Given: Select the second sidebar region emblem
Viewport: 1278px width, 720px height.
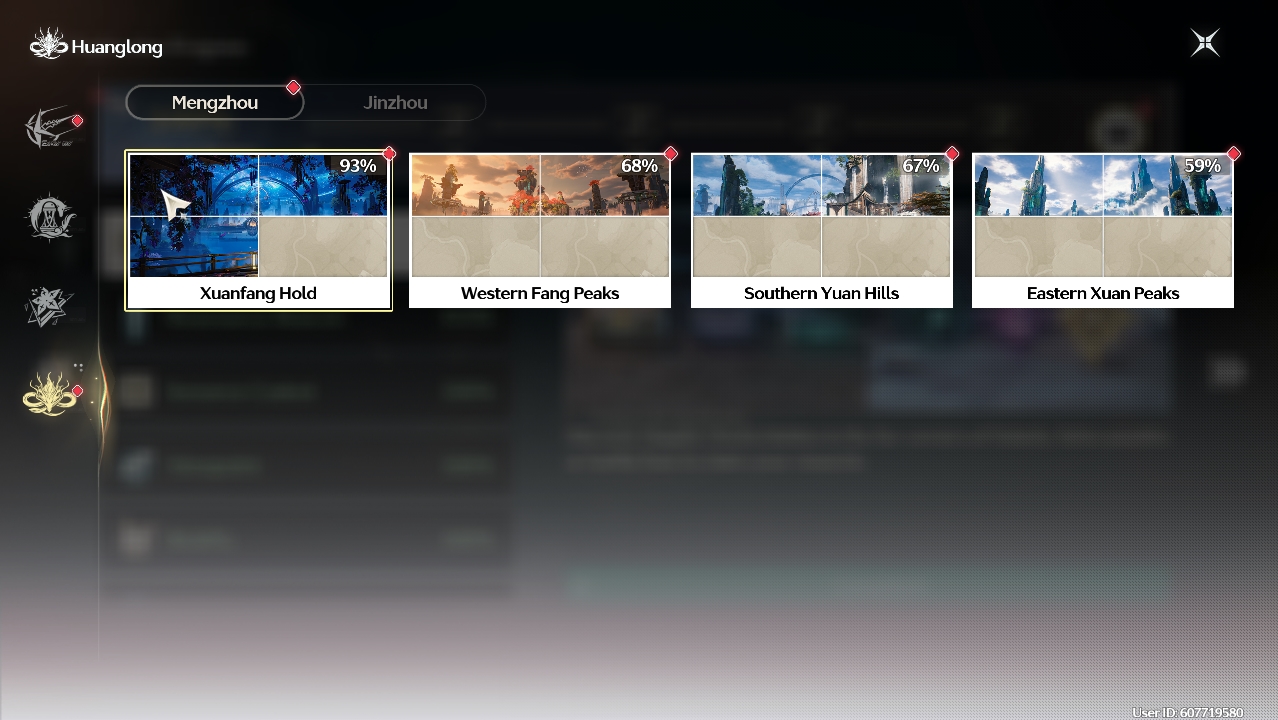Looking at the screenshot, I should click(50, 217).
